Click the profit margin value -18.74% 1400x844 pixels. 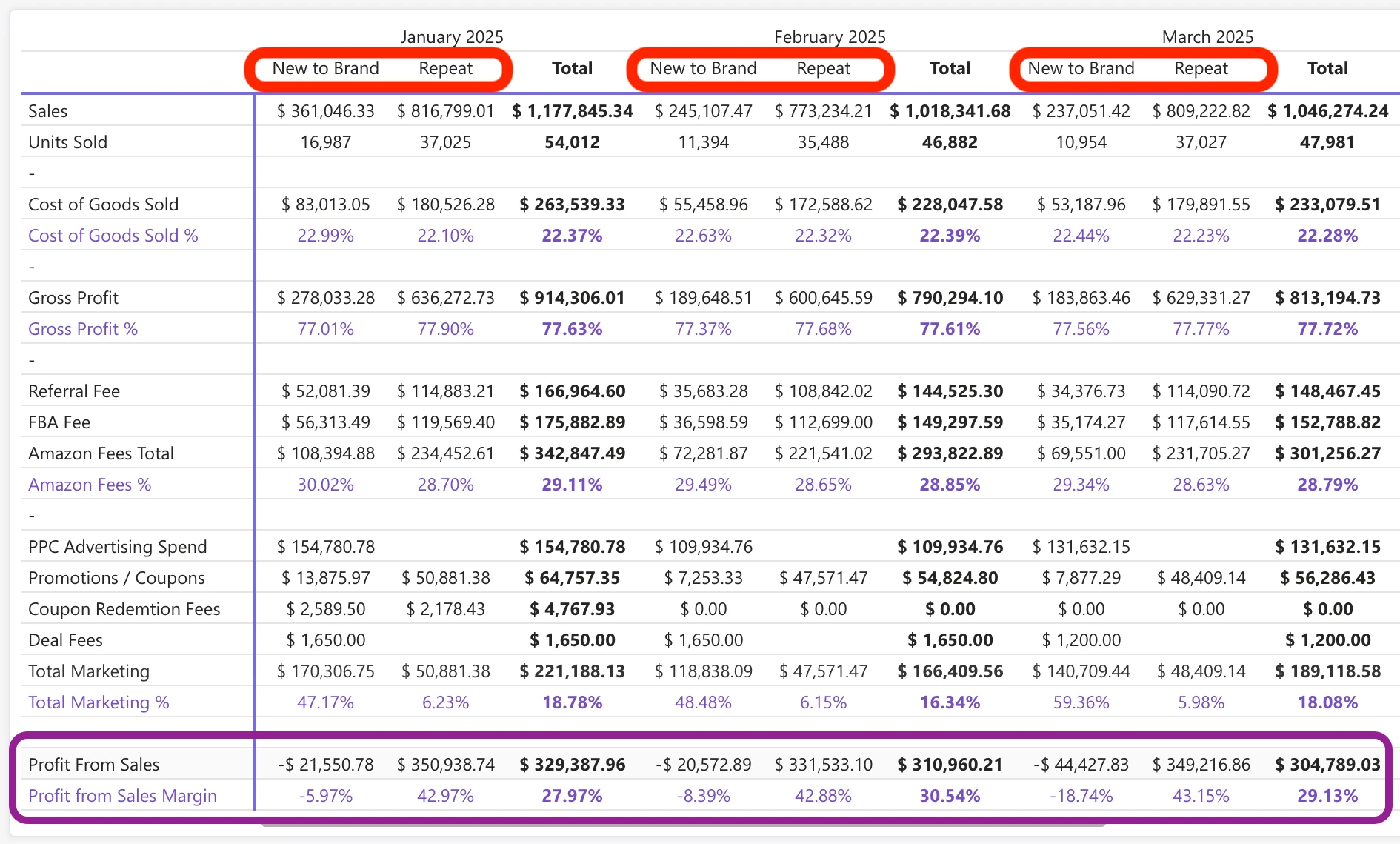pos(1081,796)
